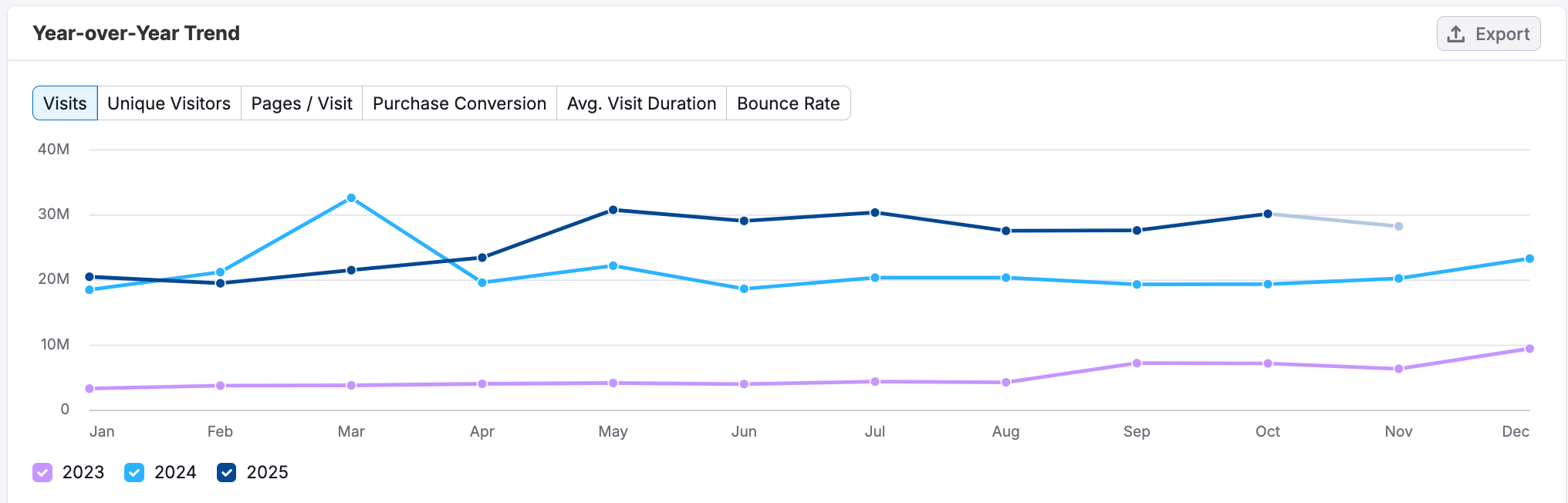Click the 2023 September data point
Viewport: 1568px width, 503px height.
click(1137, 363)
